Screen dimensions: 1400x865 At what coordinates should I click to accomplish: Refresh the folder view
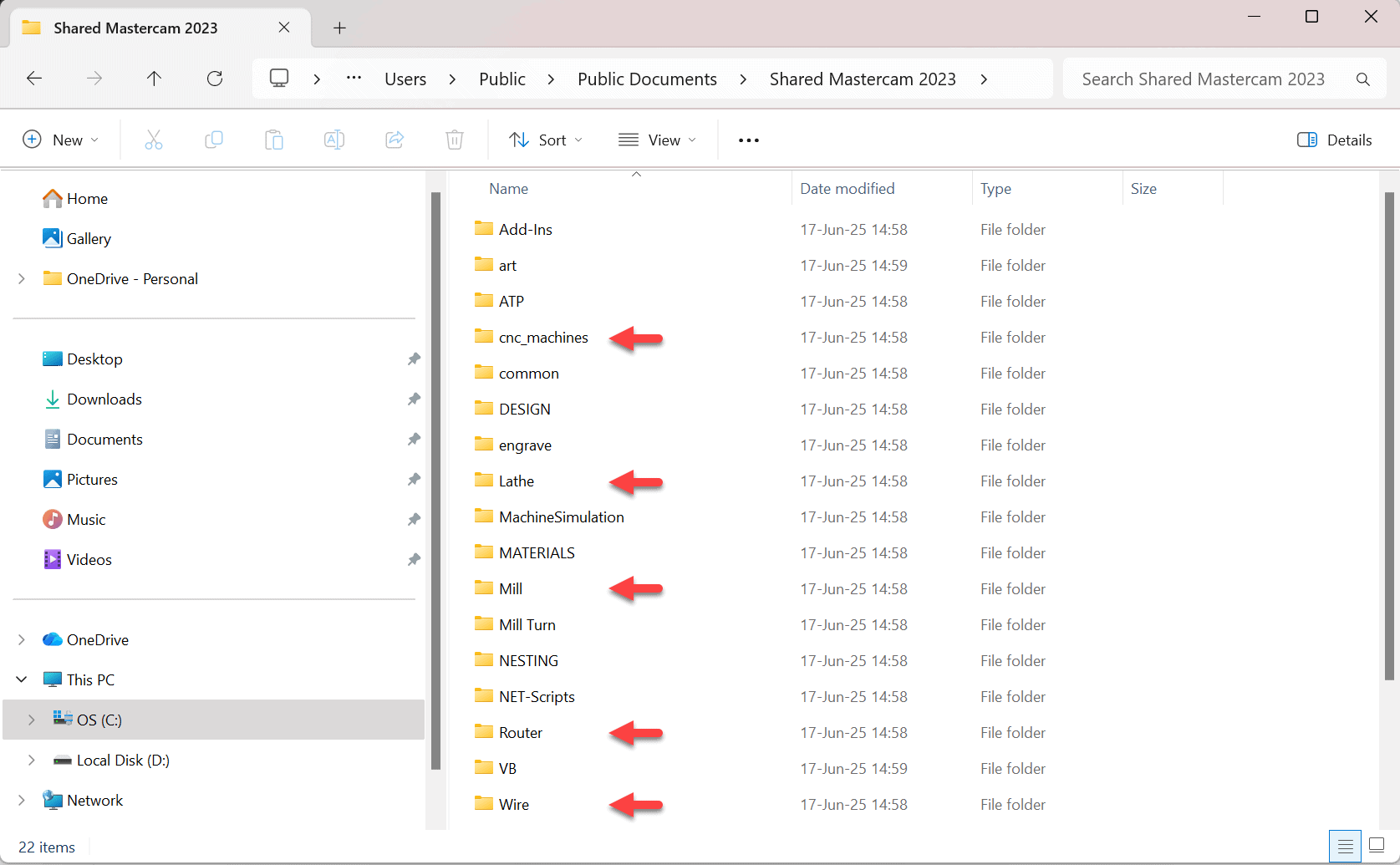point(215,78)
